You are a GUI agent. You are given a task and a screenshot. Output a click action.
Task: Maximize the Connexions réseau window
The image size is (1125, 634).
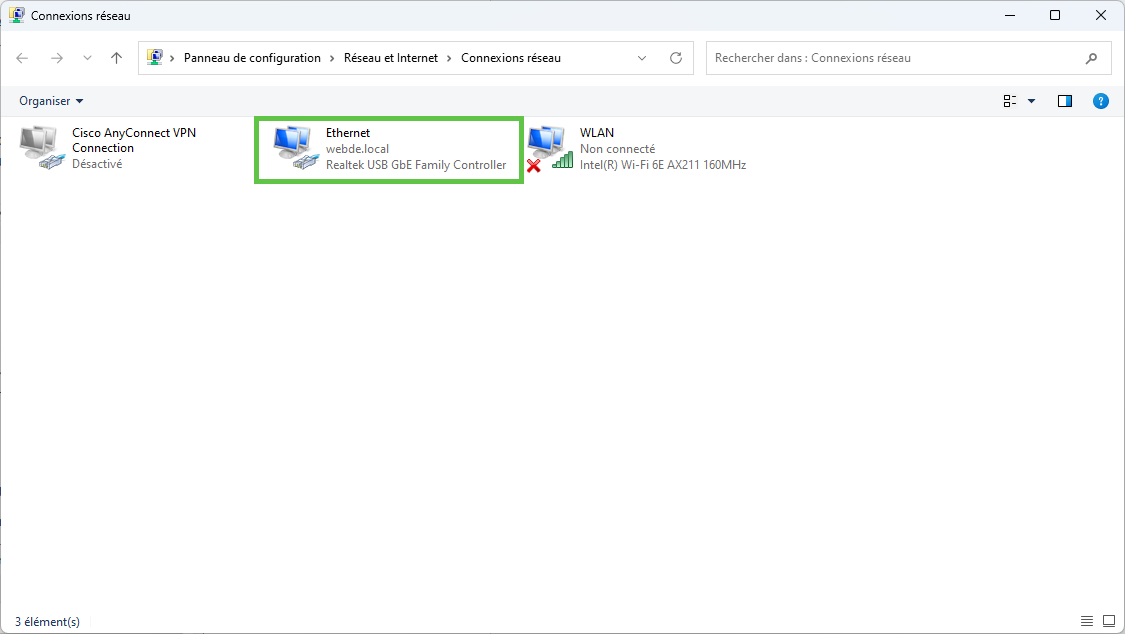1055,15
